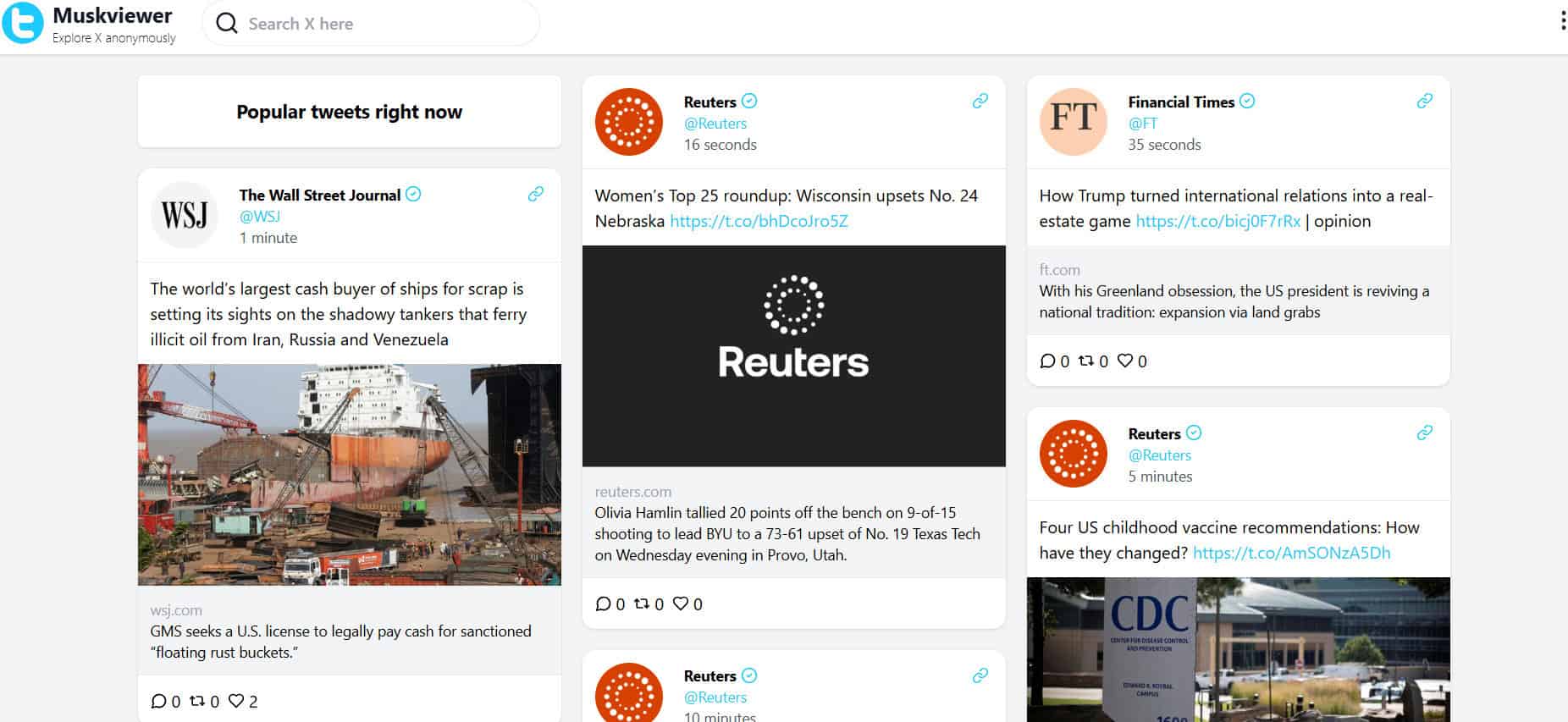Open the ship scrapyard photo
This screenshot has height=722, width=1568.
[350, 475]
